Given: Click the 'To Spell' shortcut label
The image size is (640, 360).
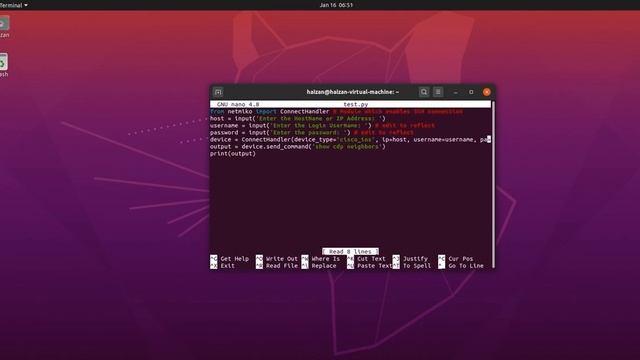Looking at the screenshot, I should [x=417, y=266].
